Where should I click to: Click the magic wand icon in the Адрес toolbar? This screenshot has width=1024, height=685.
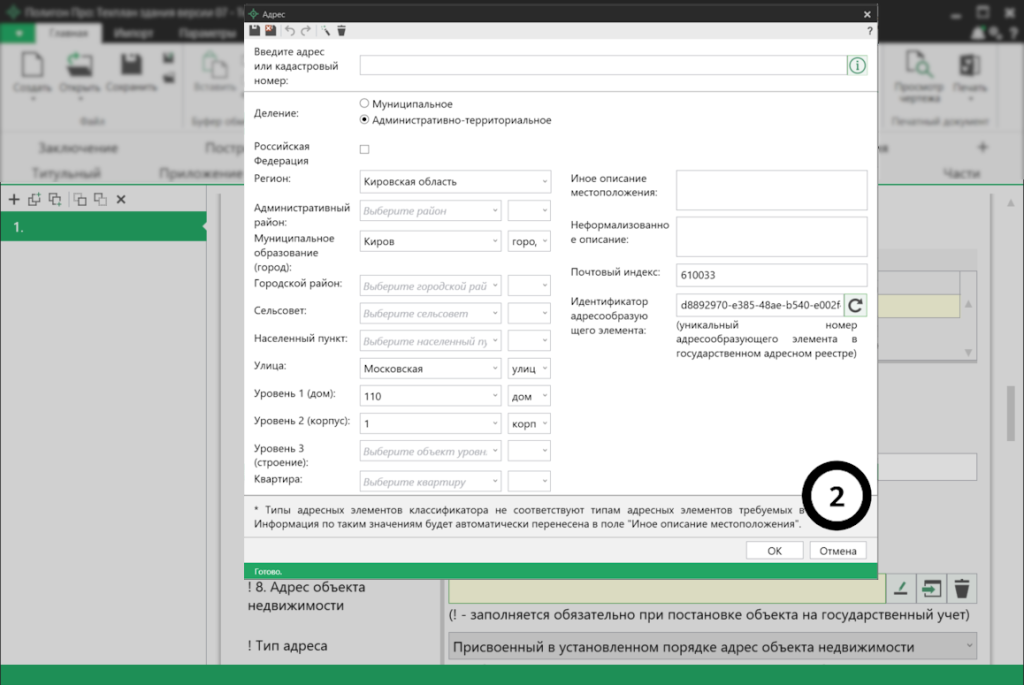(326, 31)
